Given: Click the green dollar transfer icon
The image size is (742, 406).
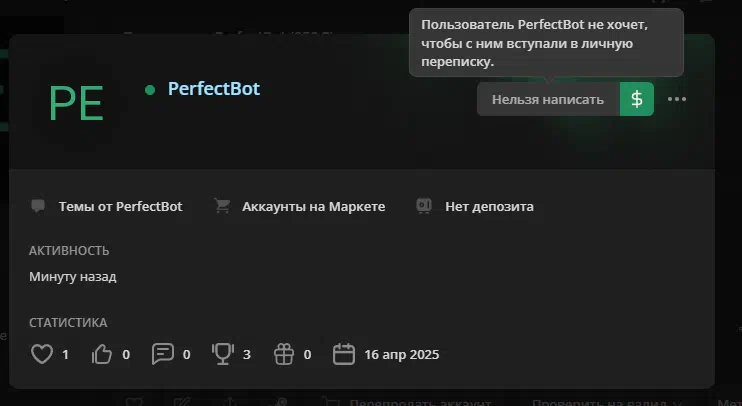Looking at the screenshot, I should 636,99.
